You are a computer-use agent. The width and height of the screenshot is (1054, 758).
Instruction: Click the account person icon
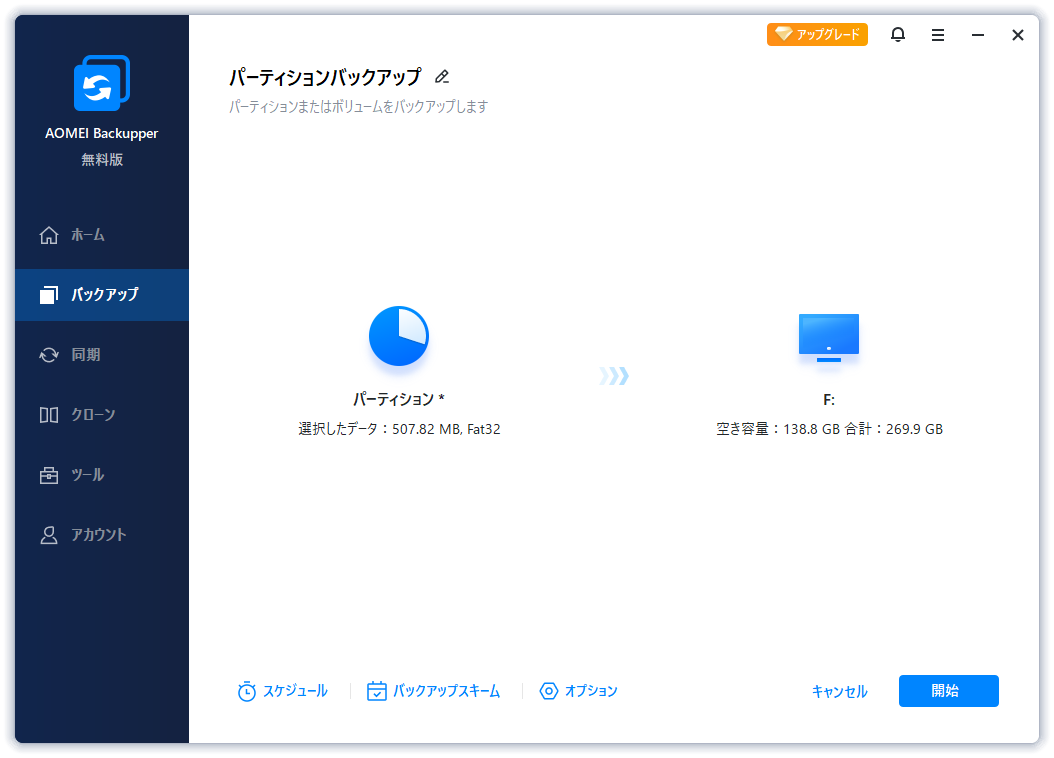[48, 535]
